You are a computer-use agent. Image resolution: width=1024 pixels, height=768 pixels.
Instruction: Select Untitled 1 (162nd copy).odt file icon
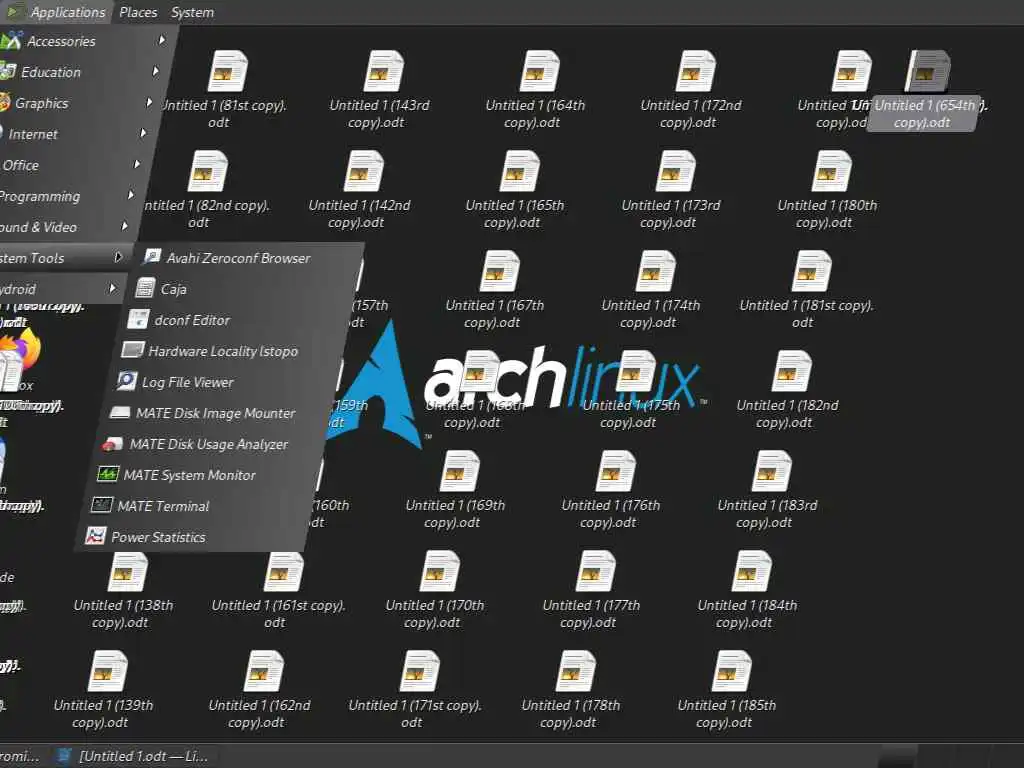click(x=264, y=671)
